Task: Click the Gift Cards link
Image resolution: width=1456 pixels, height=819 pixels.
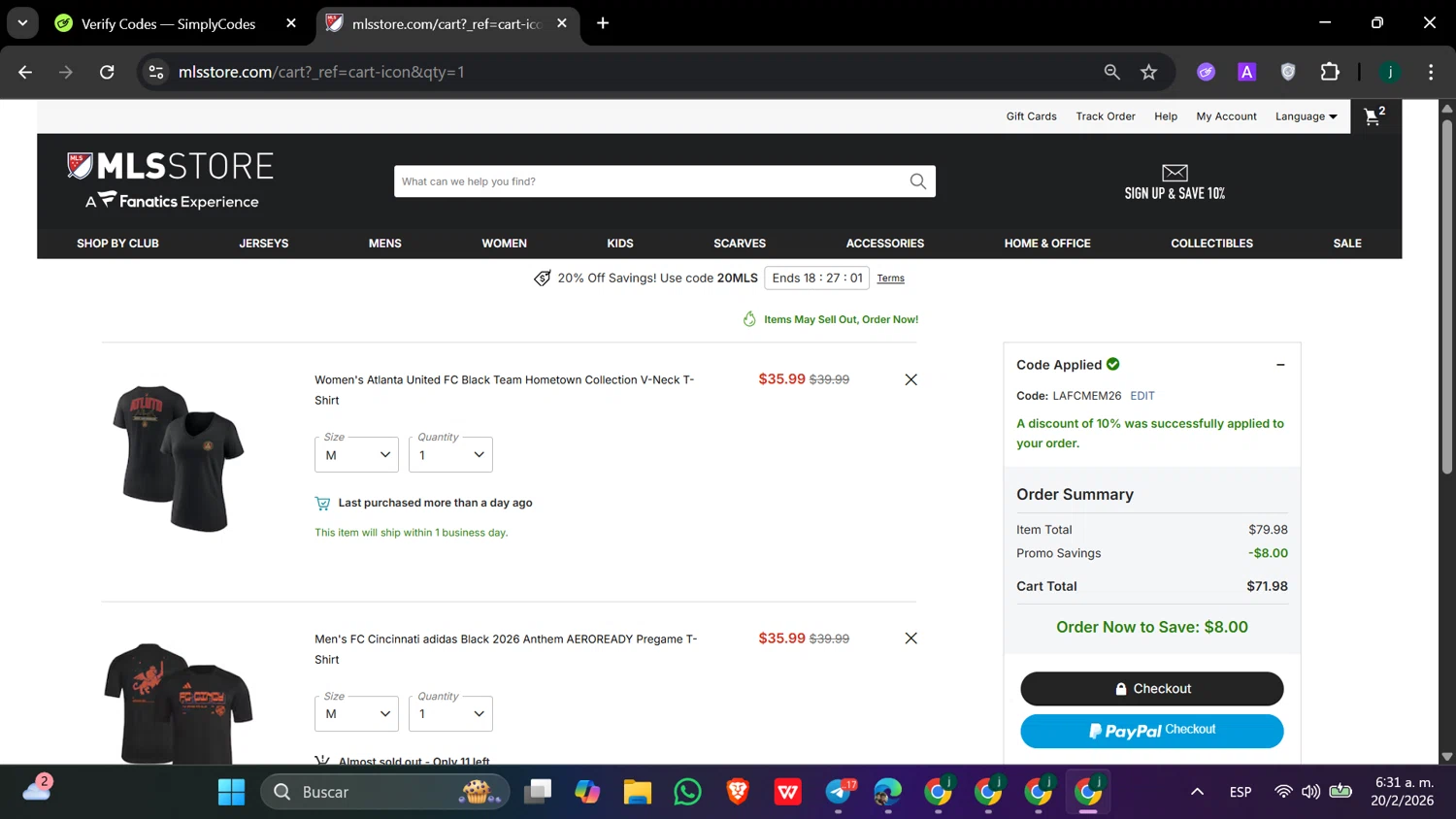Action: click(1031, 116)
